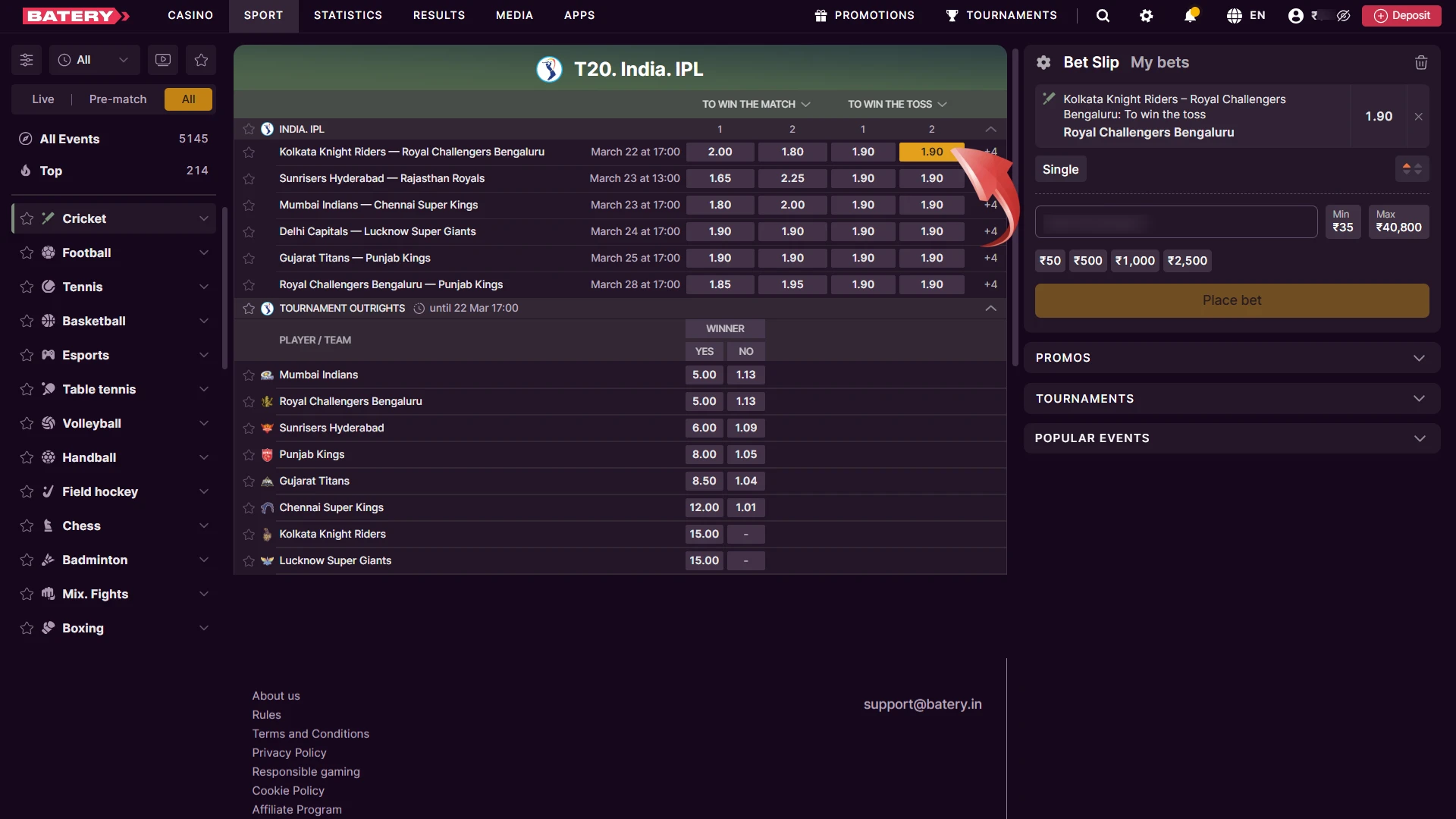Switch to the My bets tab
Image resolution: width=1456 pixels, height=819 pixels.
[x=1160, y=62]
